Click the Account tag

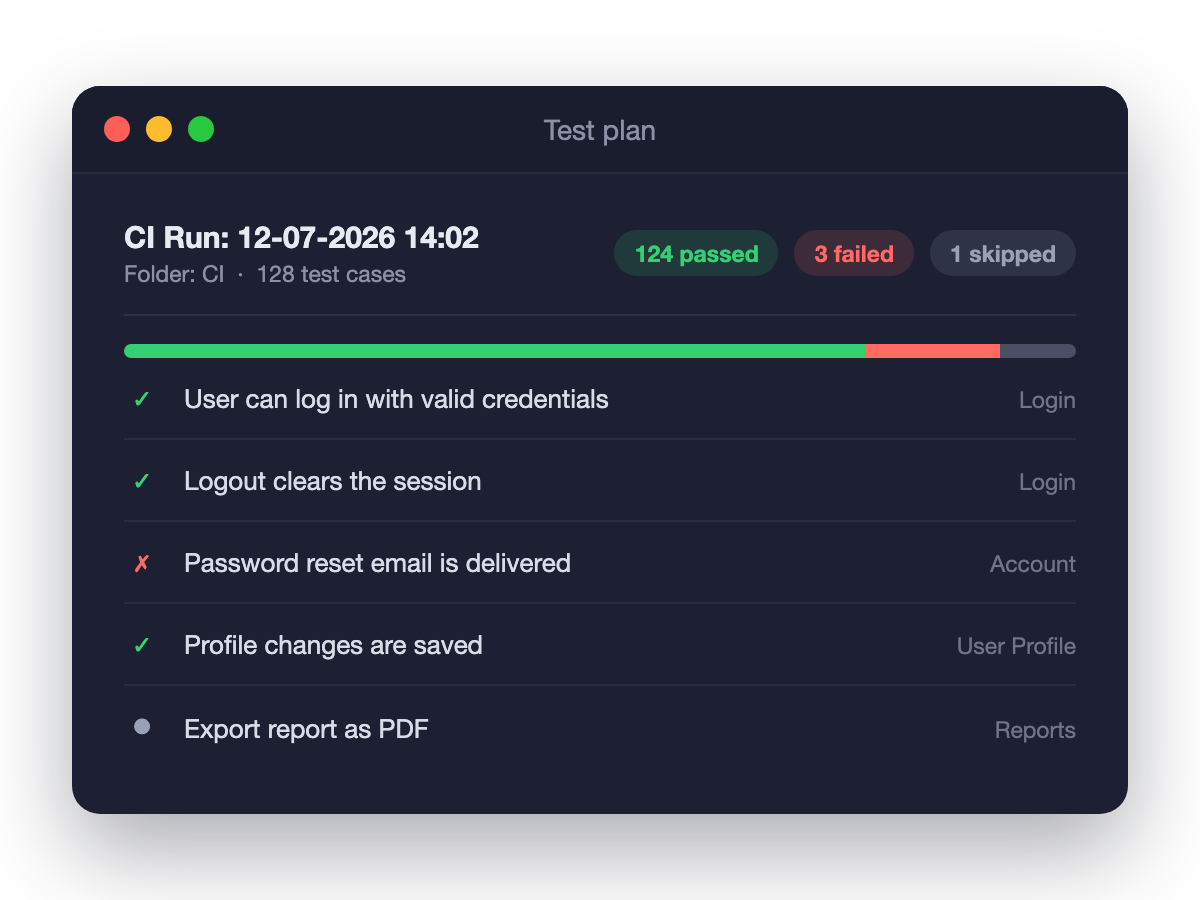pos(1033,564)
